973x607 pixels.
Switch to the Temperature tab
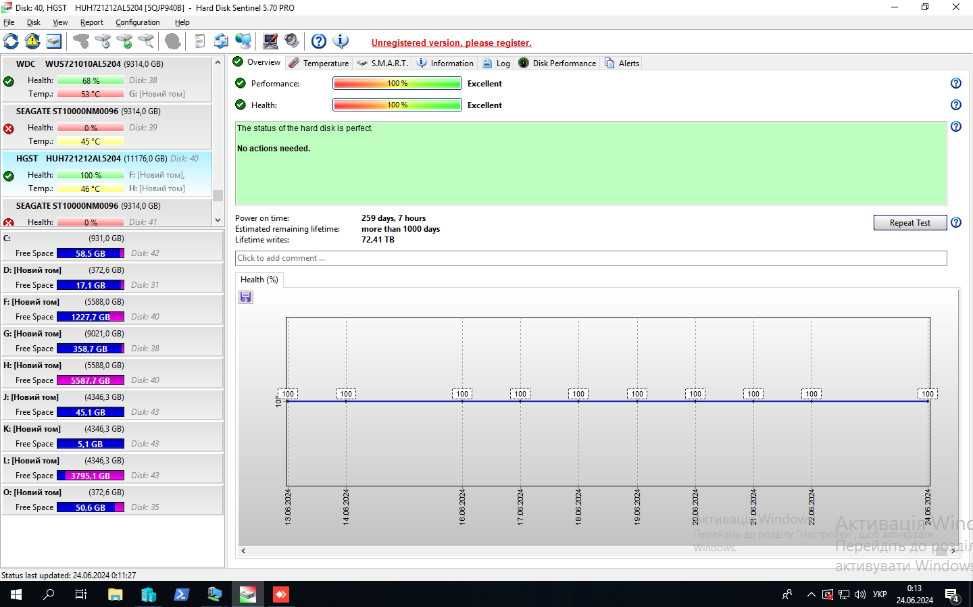coord(319,63)
